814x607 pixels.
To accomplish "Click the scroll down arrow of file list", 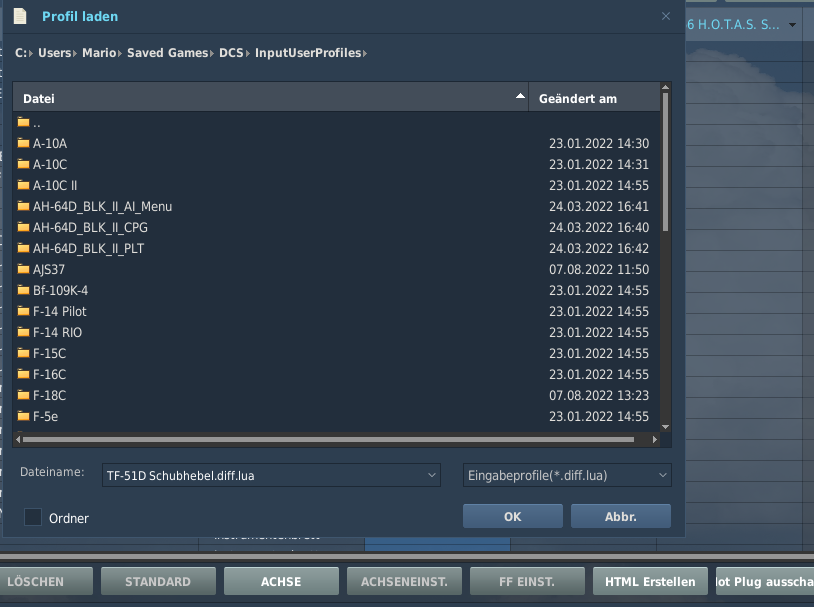I will [665, 427].
